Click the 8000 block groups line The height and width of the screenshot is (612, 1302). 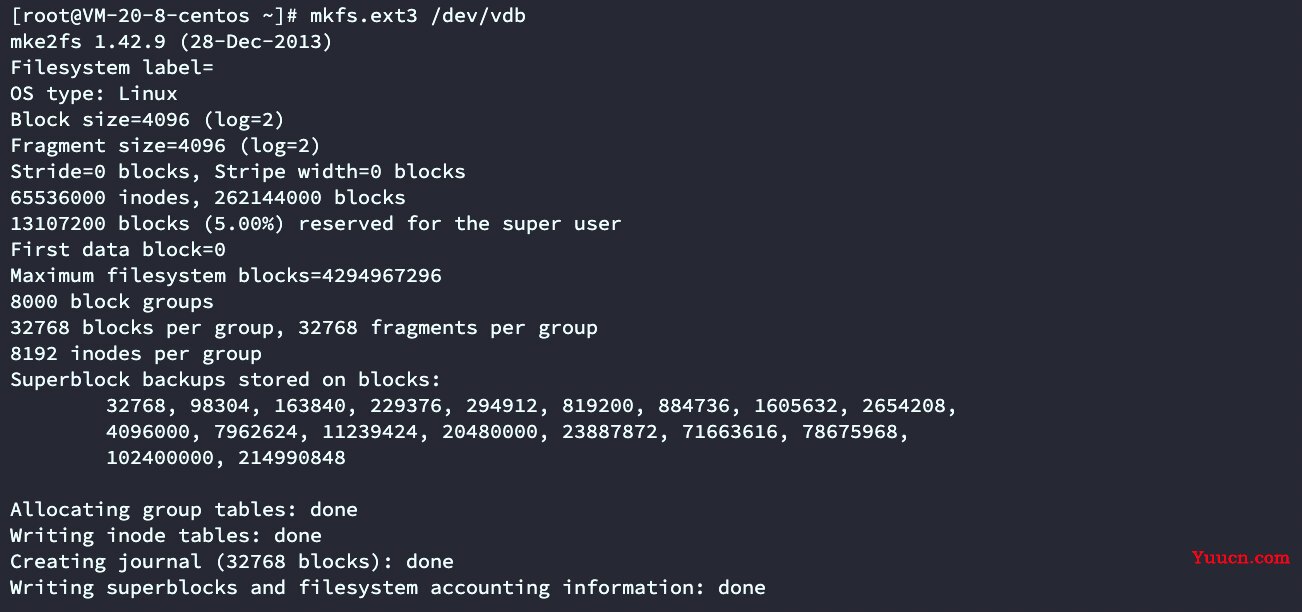tap(112, 302)
